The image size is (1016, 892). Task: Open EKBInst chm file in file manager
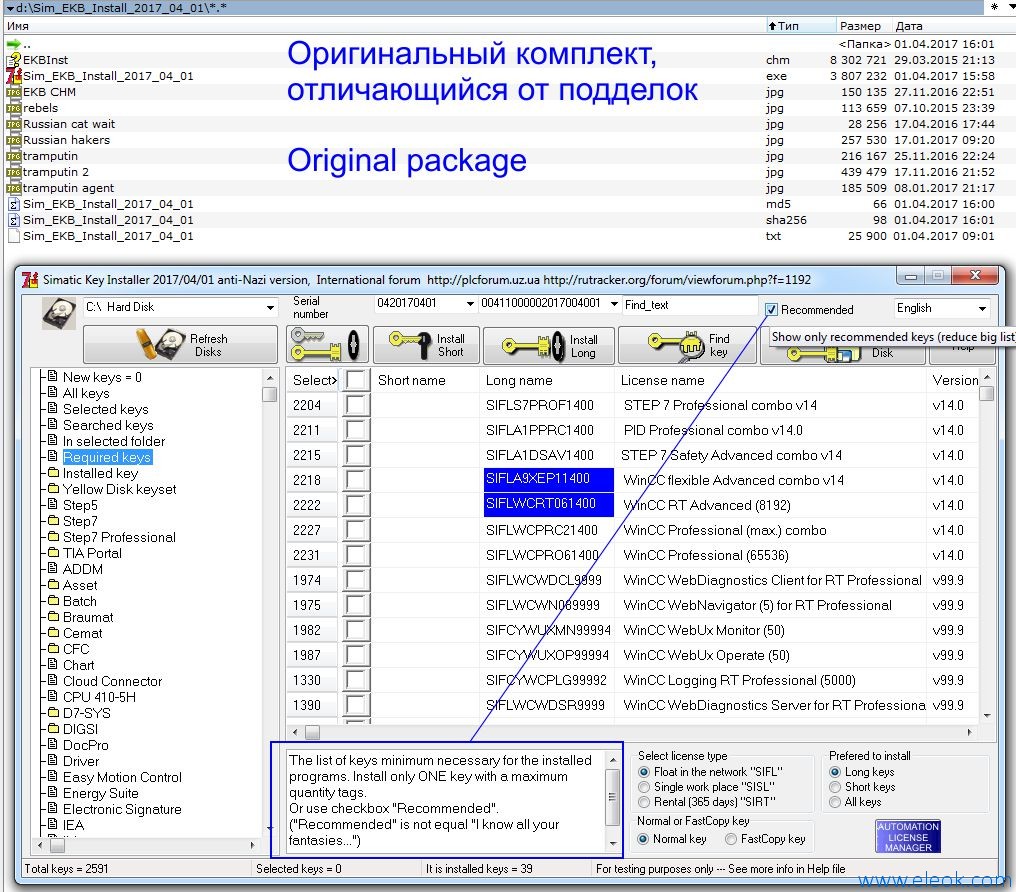click(45, 60)
